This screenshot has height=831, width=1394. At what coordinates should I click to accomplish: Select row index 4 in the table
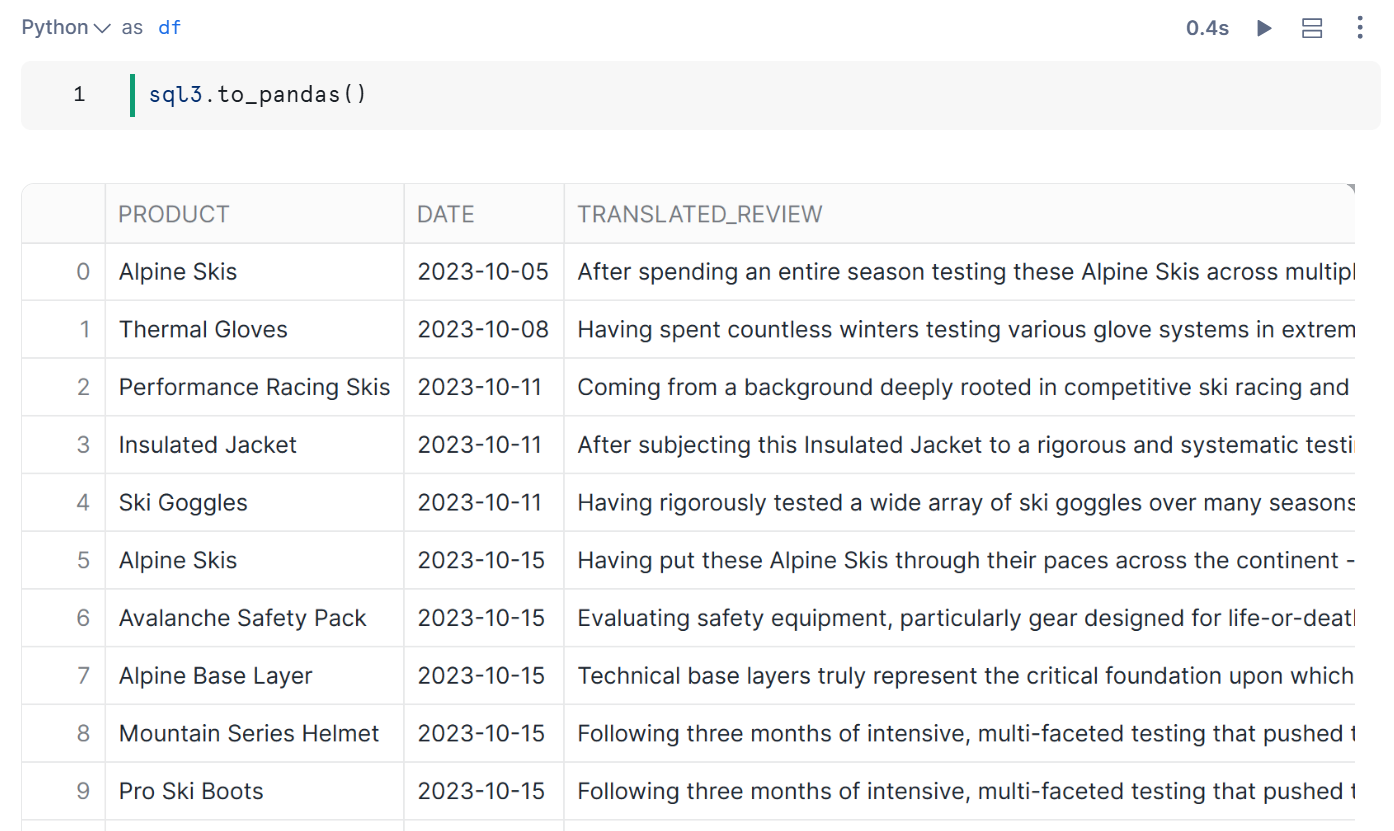point(83,503)
